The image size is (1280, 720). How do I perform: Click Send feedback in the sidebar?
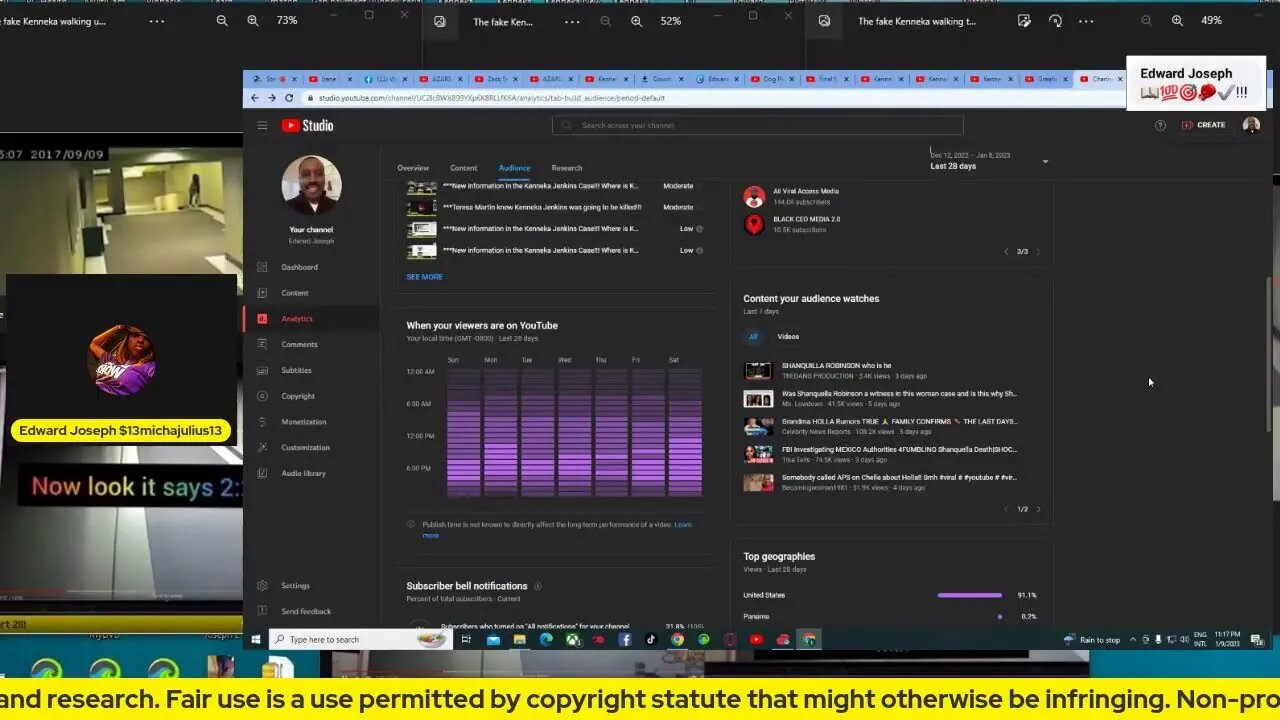pyautogui.click(x=306, y=611)
